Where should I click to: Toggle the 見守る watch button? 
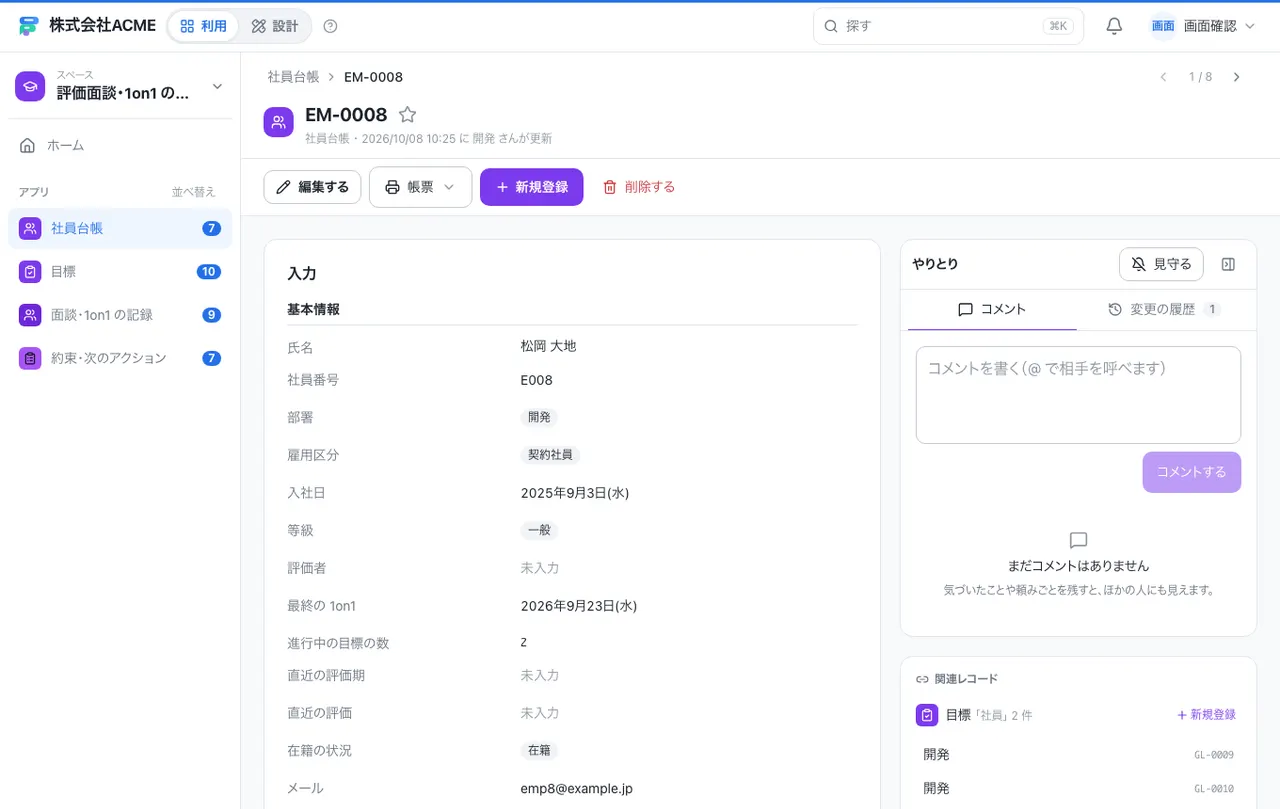tap(1161, 264)
